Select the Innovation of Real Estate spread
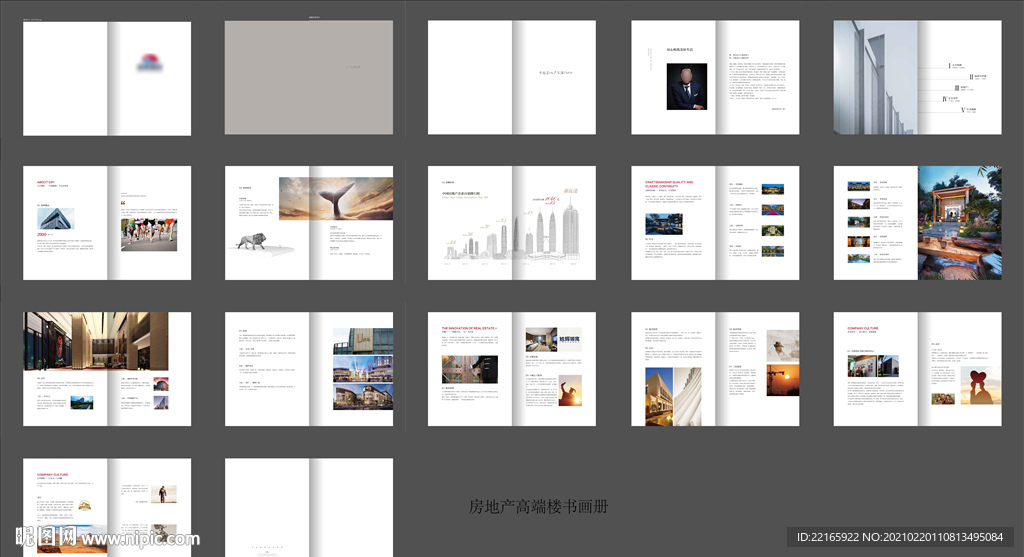 point(512,369)
